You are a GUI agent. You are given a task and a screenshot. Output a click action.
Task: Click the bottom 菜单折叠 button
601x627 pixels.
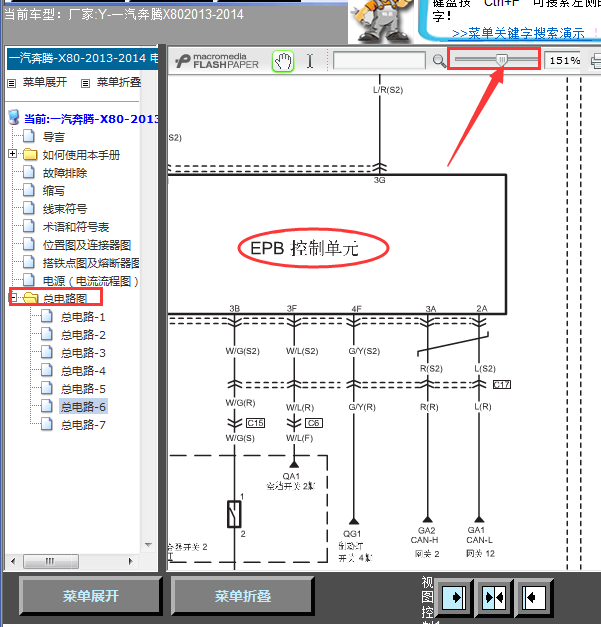pos(243,596)
